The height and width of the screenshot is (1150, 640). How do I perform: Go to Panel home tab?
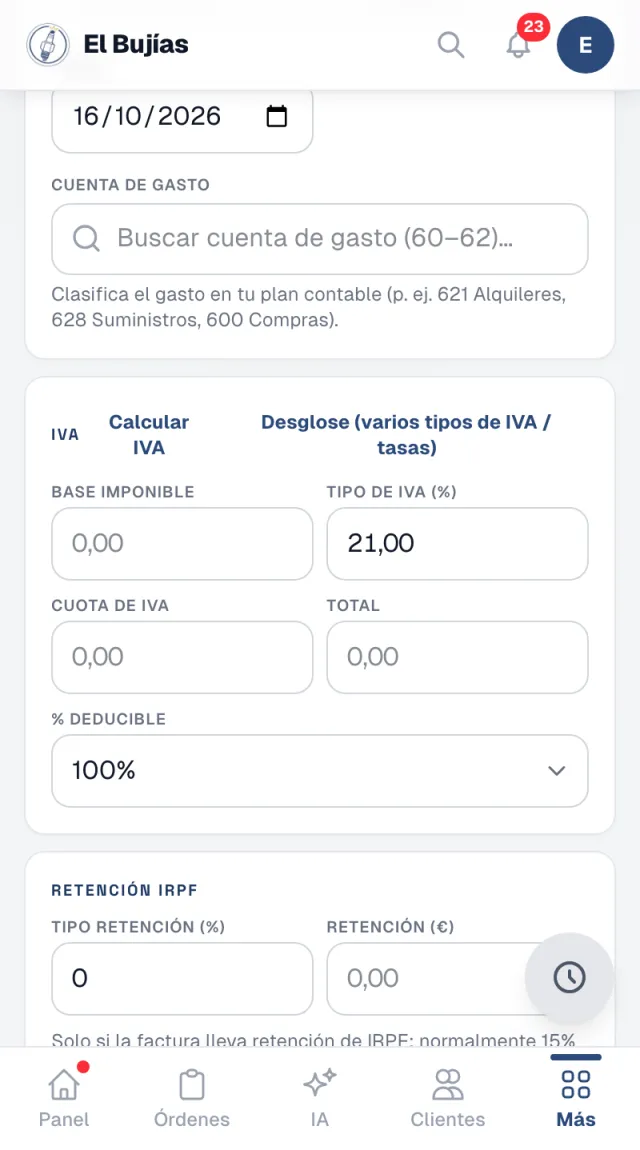[x=64, y=1097]
